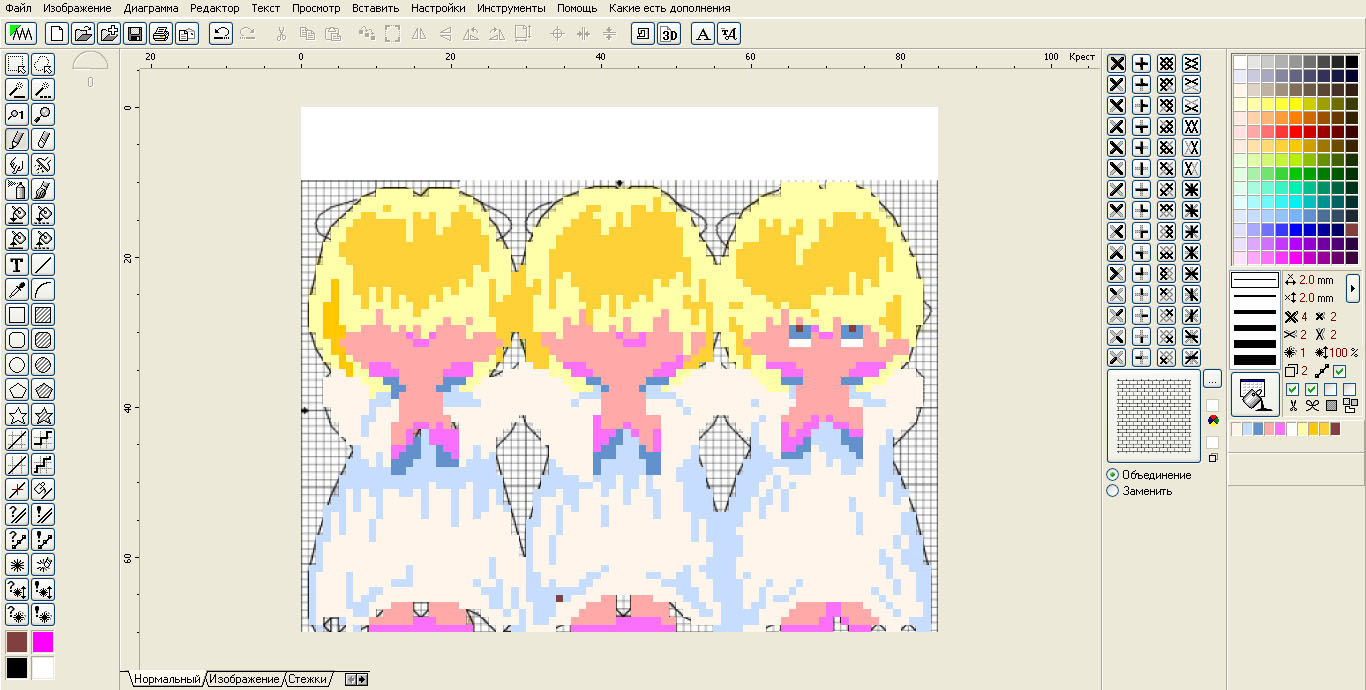
Task: Save the pattern with the floppy disk icon
Action: click(x=135, y=33)
